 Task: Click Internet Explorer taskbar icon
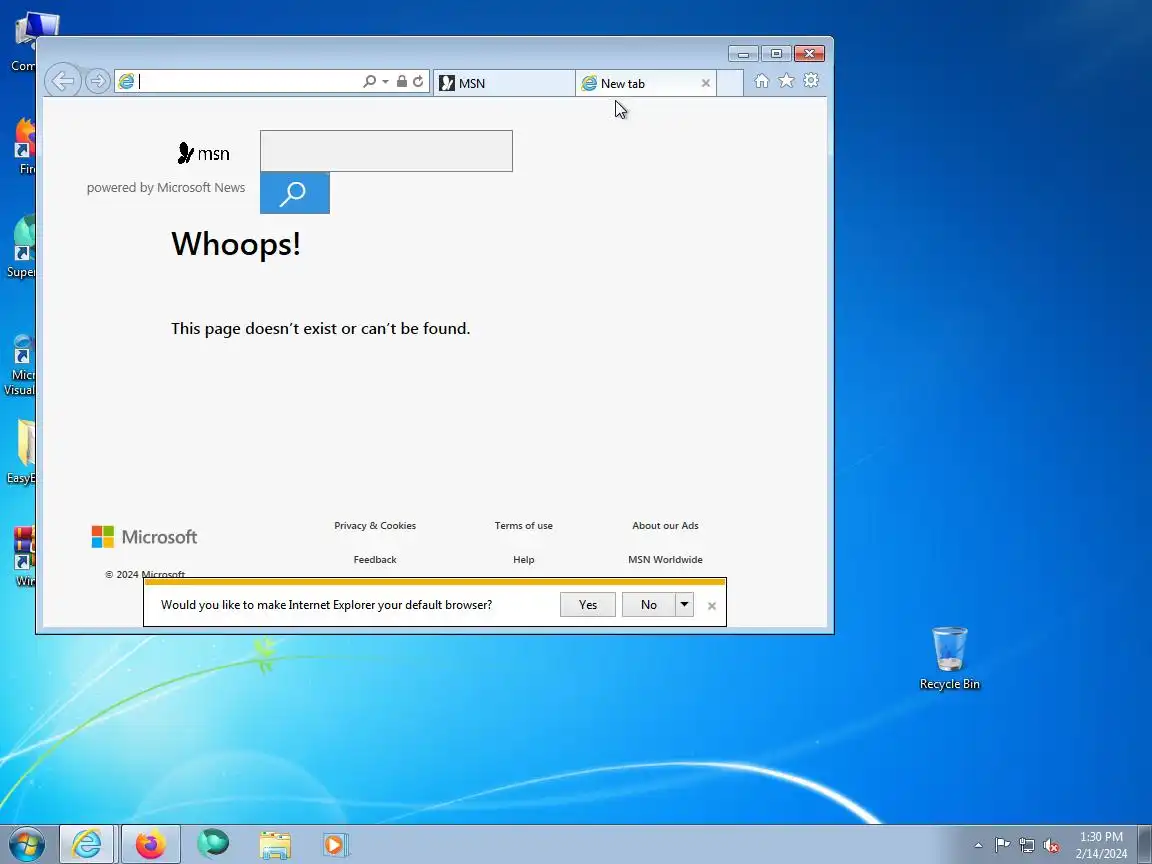point(87,844)
